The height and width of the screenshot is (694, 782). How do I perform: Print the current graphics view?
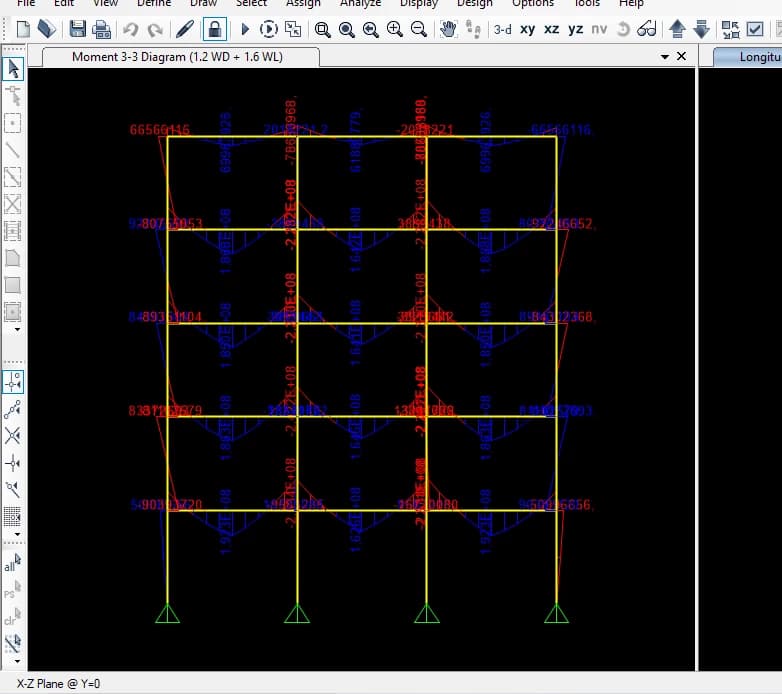point(102,29)
